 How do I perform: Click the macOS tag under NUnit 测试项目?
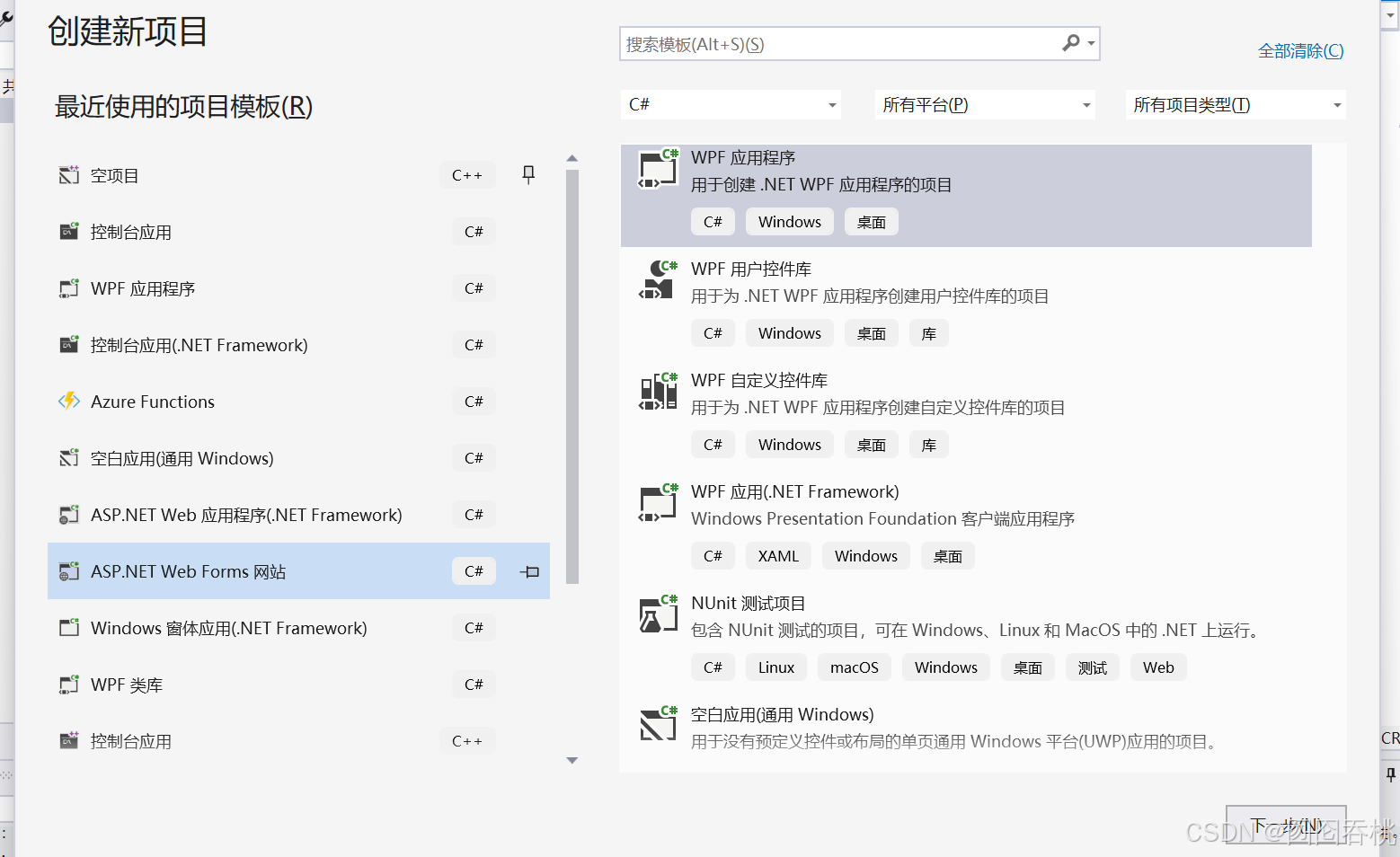[x=855, y=667]
